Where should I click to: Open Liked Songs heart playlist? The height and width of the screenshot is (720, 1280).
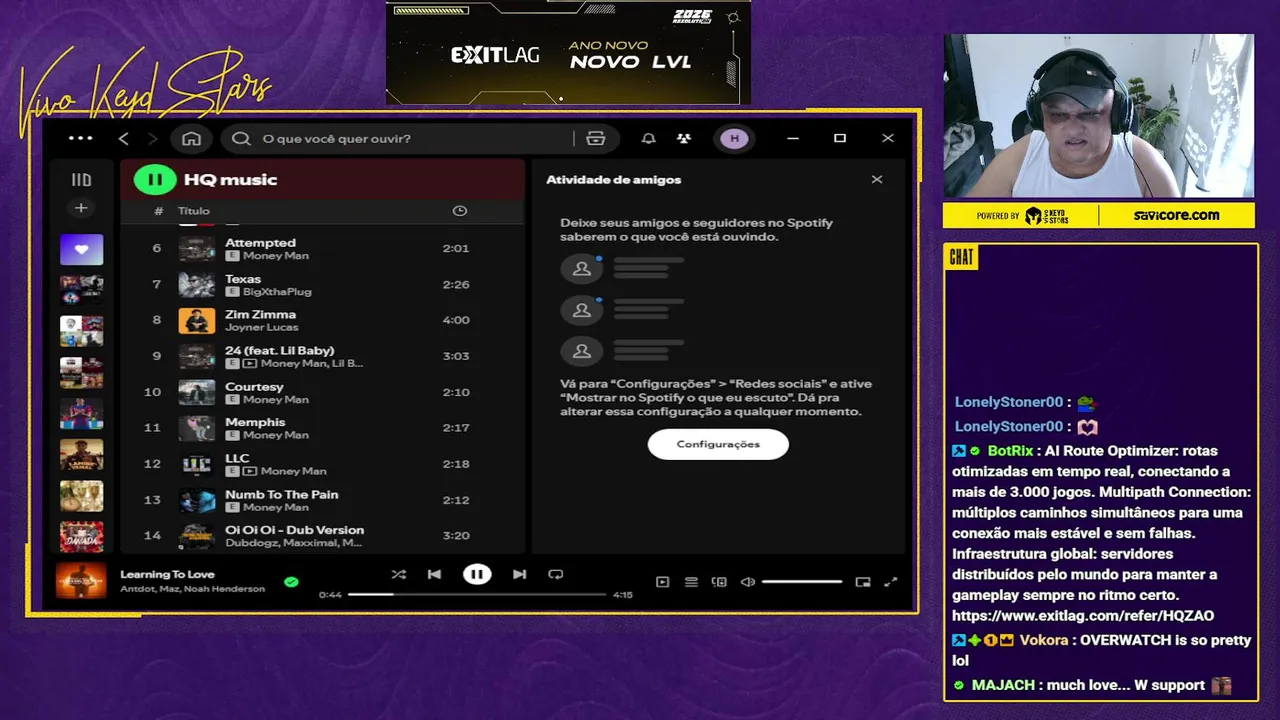point(81,249)
